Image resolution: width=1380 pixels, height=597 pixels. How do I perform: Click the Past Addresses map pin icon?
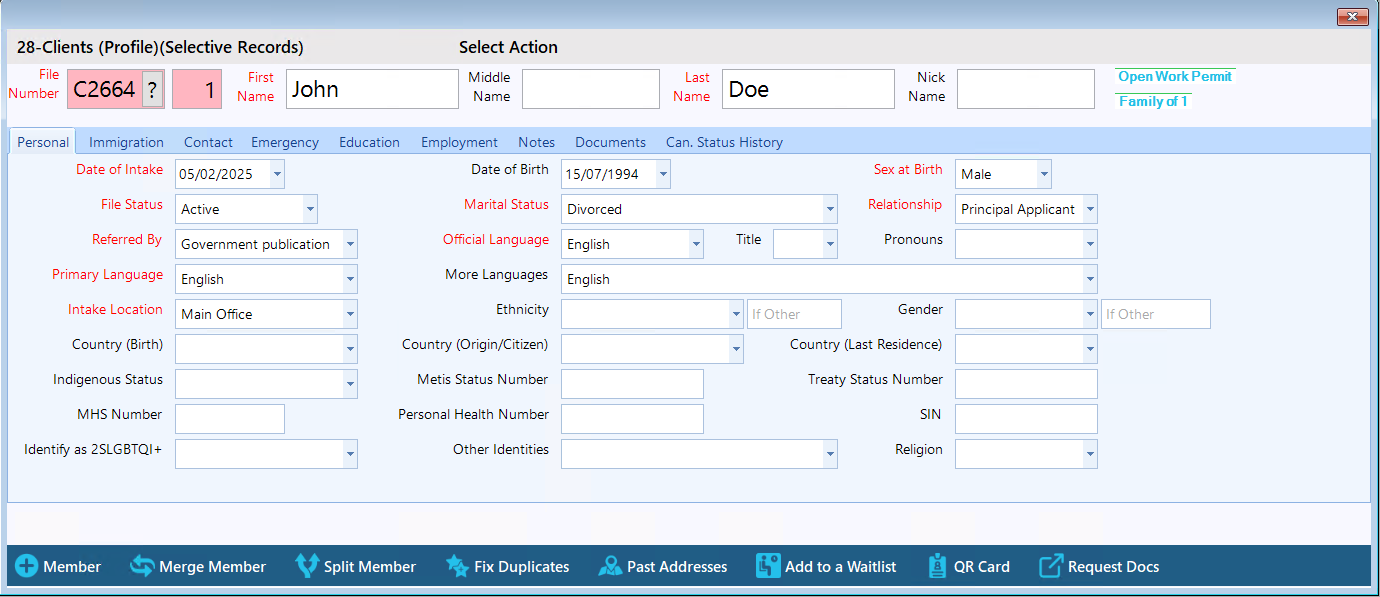click(x=610, y=566)
